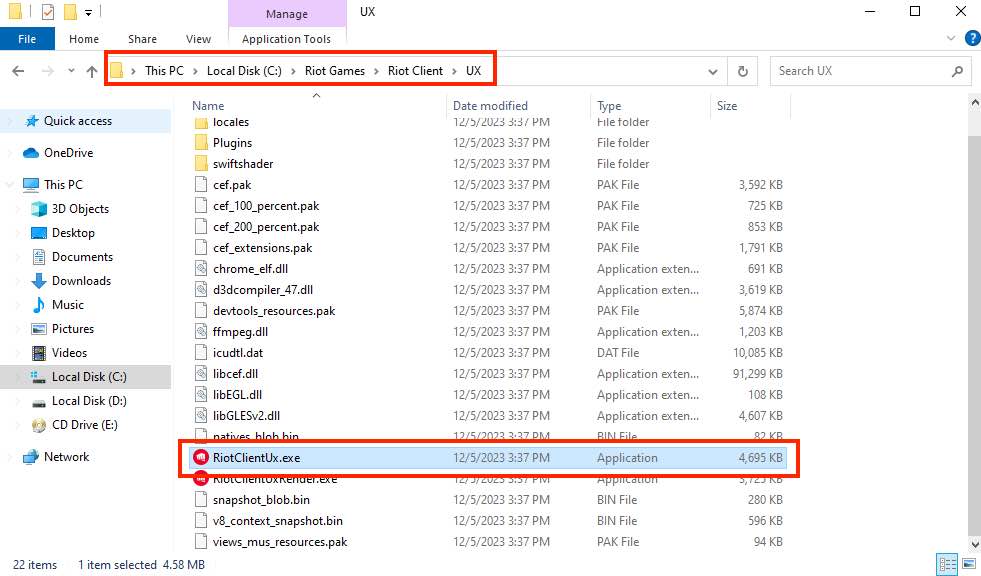Open the File menu tab
This screenshot has width=981, height=576.
tap(27, 39)
